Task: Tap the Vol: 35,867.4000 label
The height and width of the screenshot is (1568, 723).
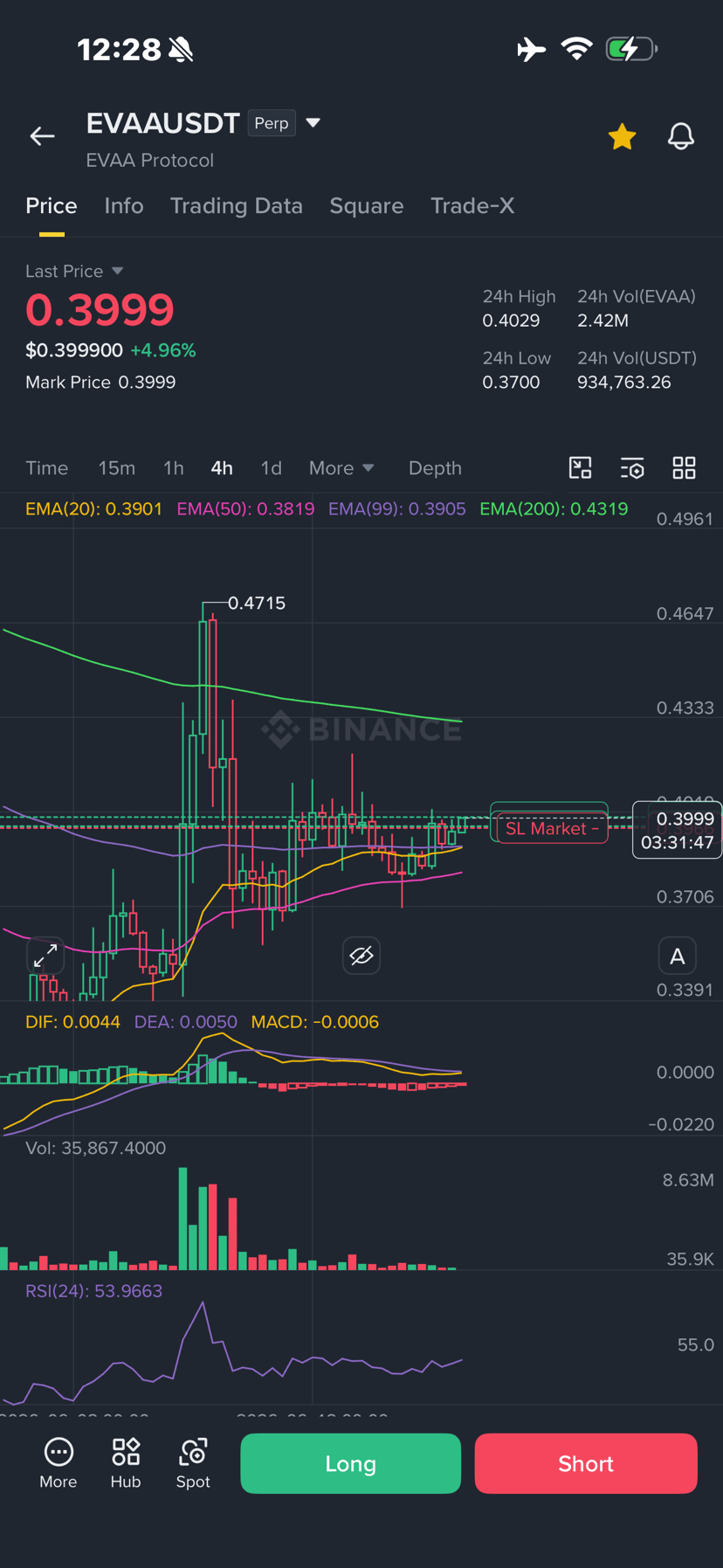Action: [x=95, y=1148]
